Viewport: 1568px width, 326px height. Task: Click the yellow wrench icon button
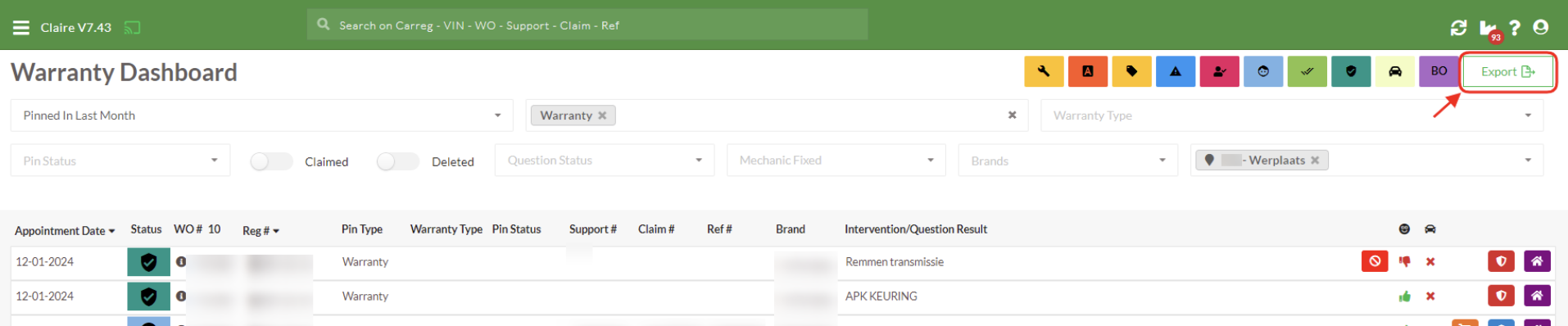[x=1044, y=71]
